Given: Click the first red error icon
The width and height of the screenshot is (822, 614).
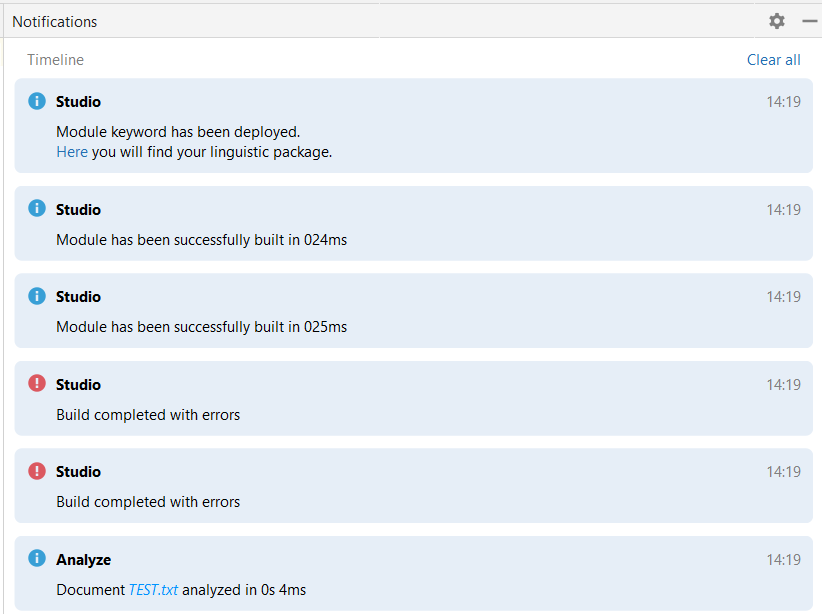Looking at the screenshot, I should point(37,384).
